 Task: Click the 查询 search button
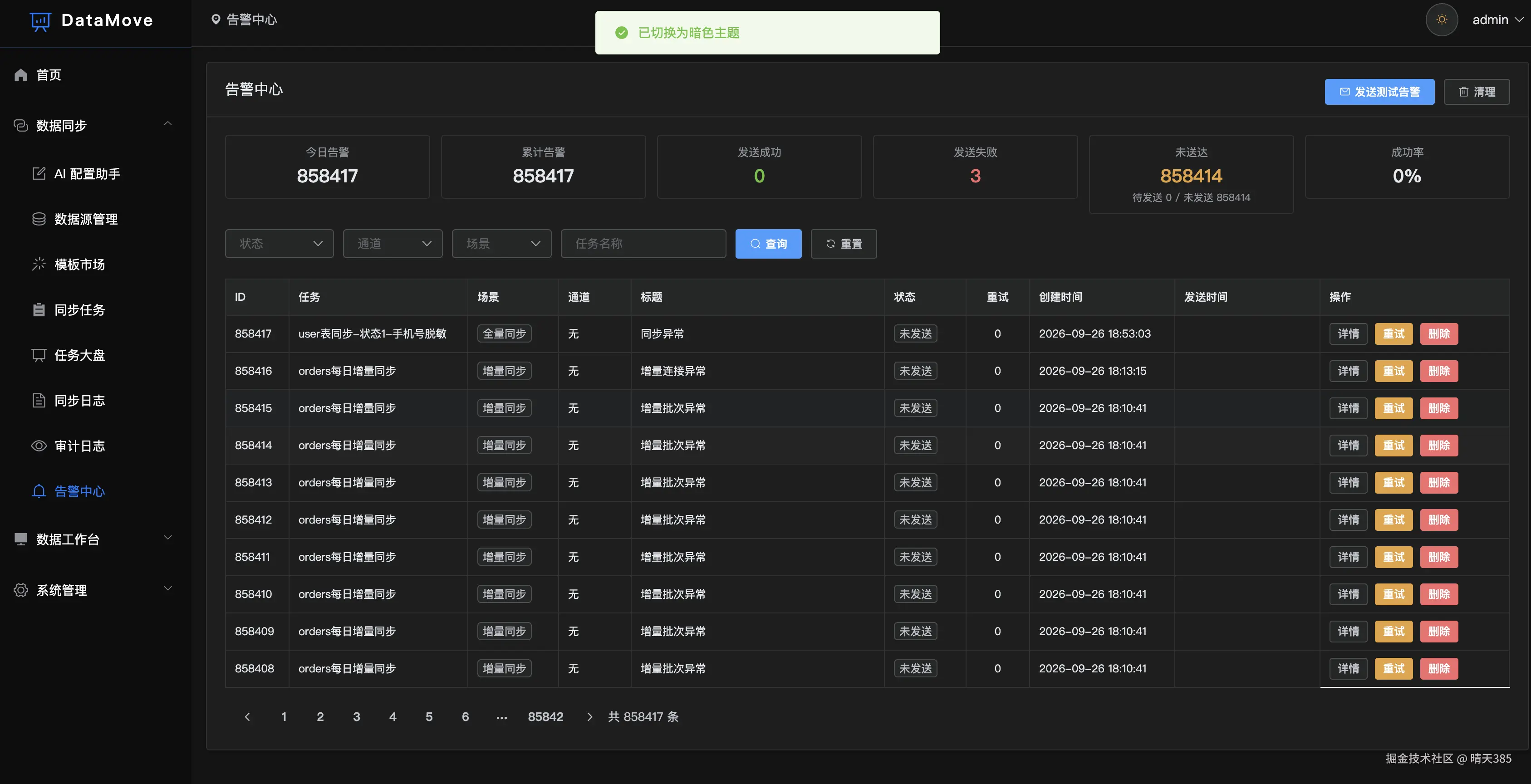(769, 244)
